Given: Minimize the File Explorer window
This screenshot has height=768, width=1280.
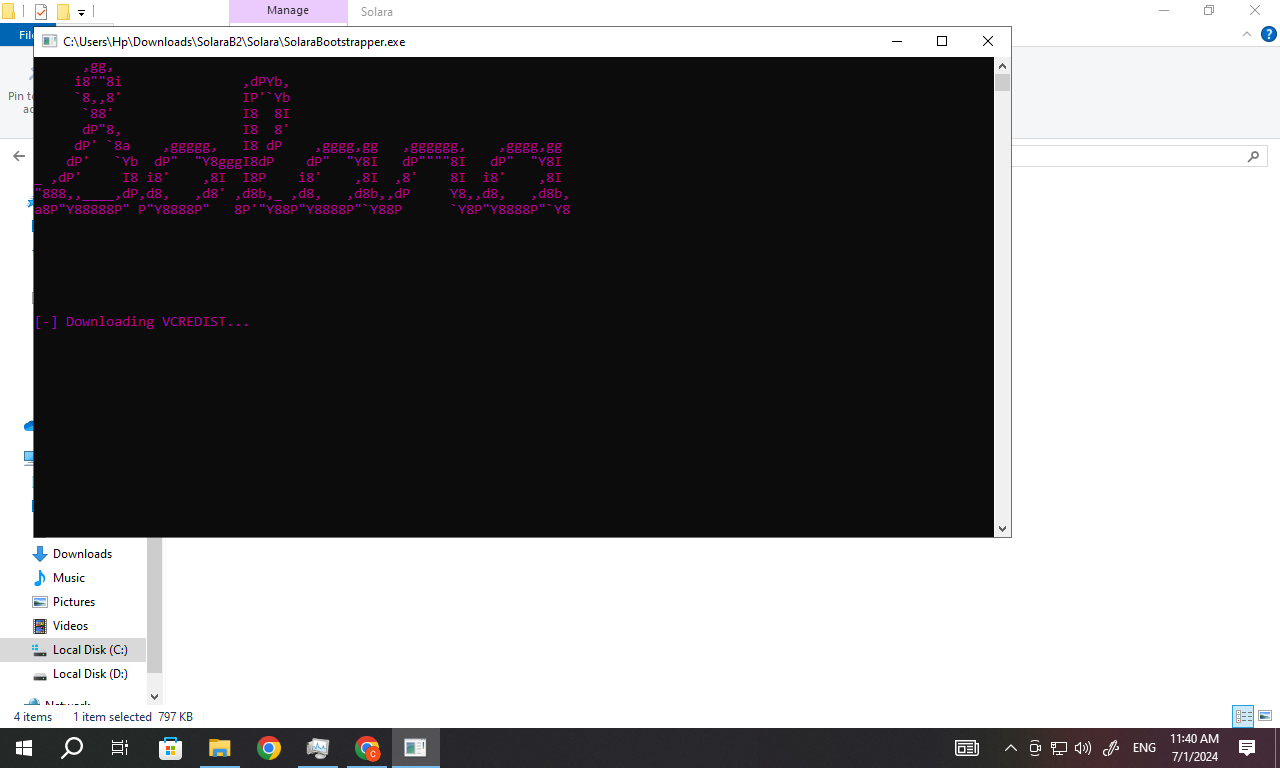Looking at the screenshot, I should (x=1163, y=11).
